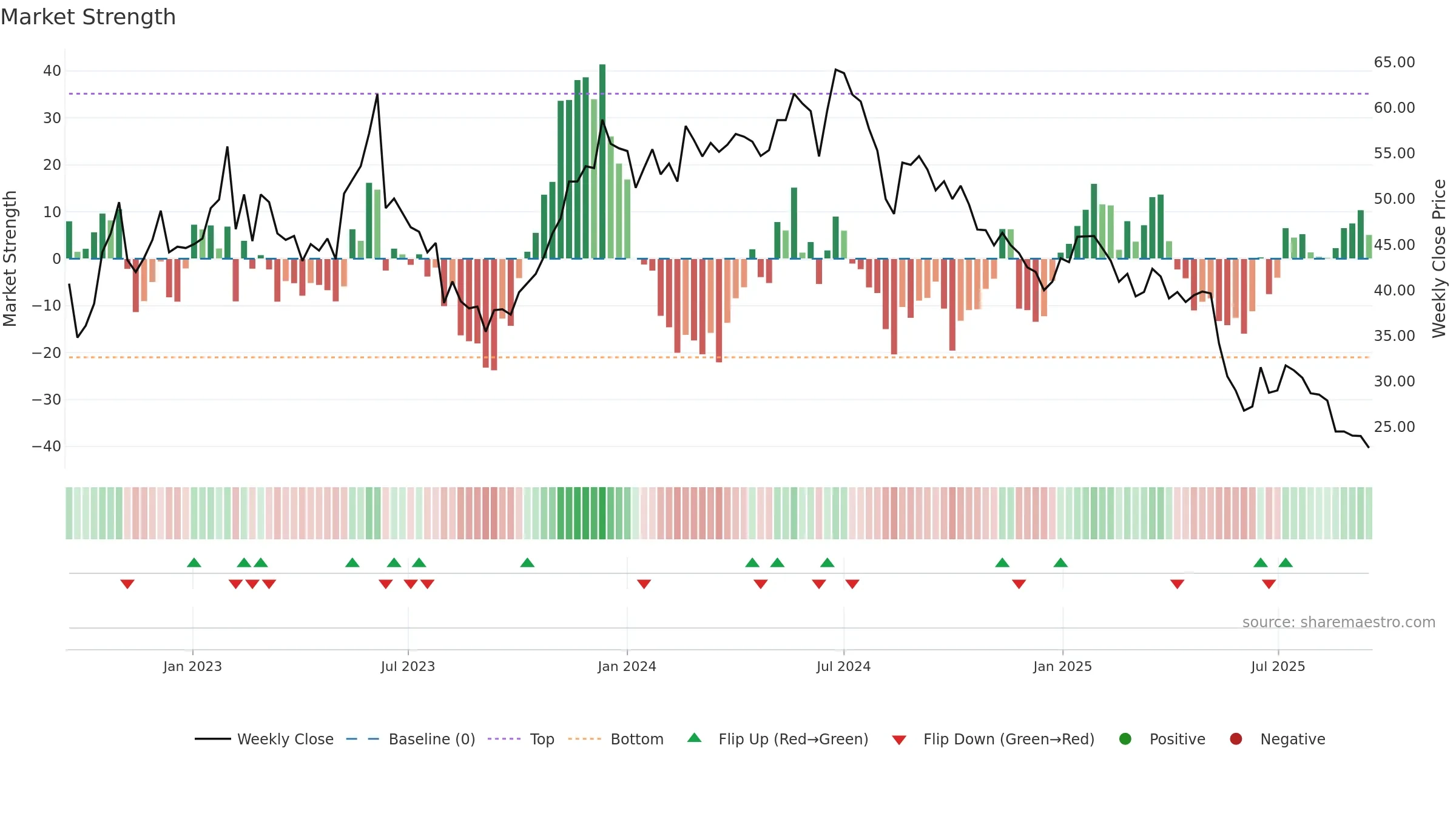This screenshot has height=819, width=1456.
Task: Click the last green flip-up marker after Jul 2025
Action: coord(1286,562)
